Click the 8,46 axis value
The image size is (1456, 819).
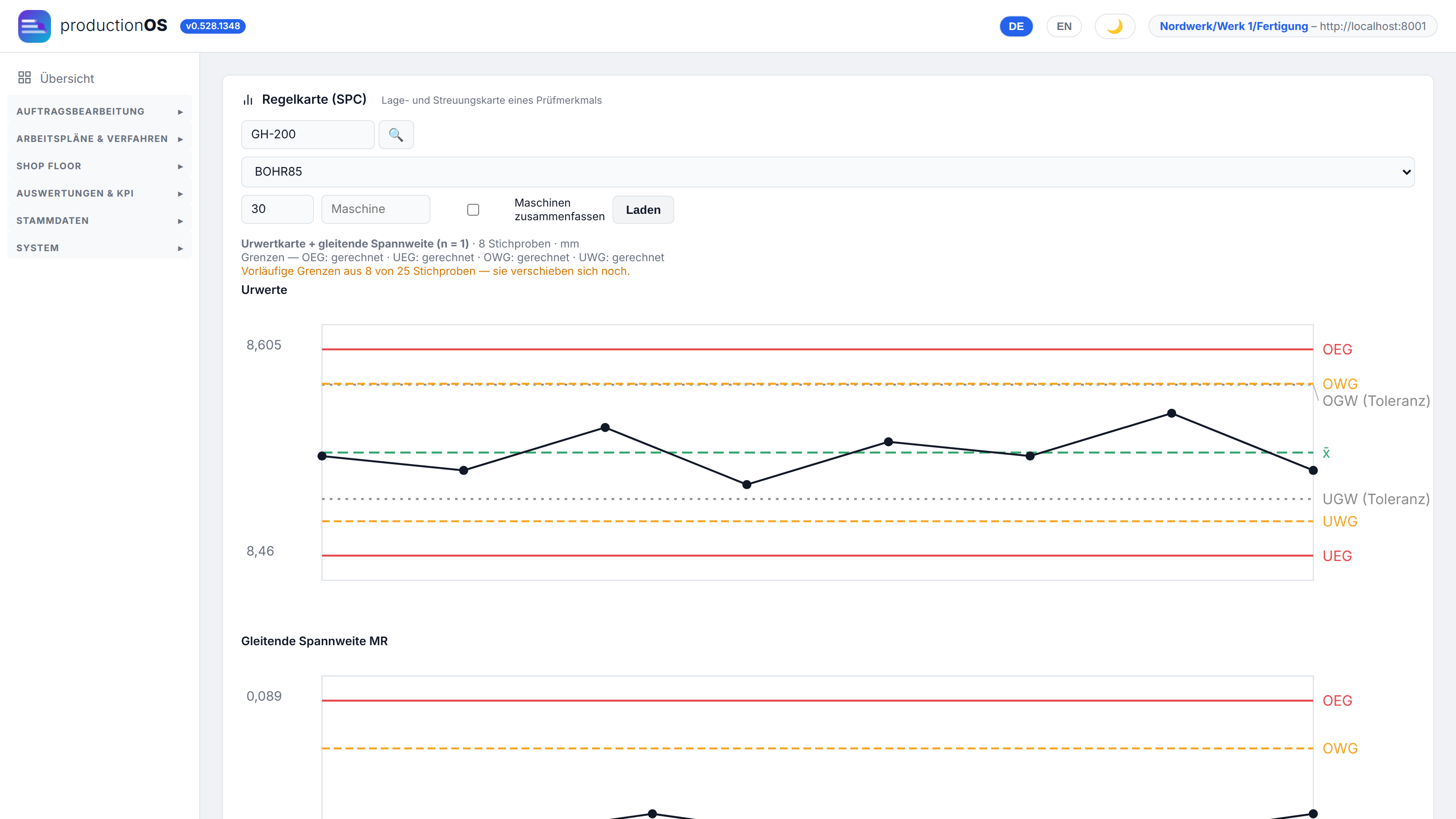click(x=260, y=551)
